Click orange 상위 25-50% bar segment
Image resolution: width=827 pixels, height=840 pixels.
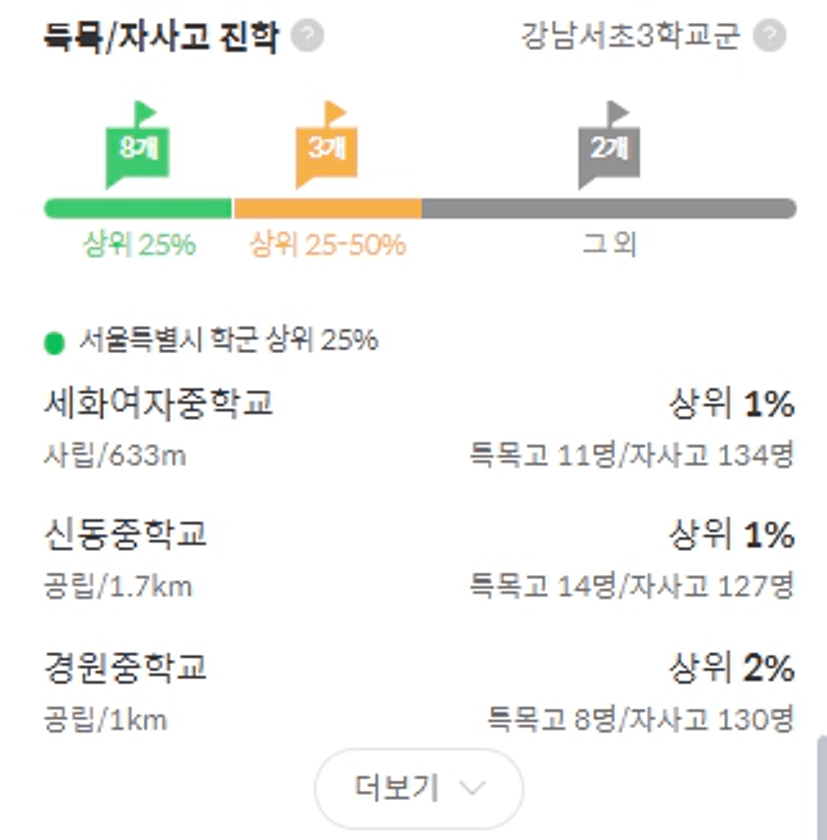tap(328, 208)
